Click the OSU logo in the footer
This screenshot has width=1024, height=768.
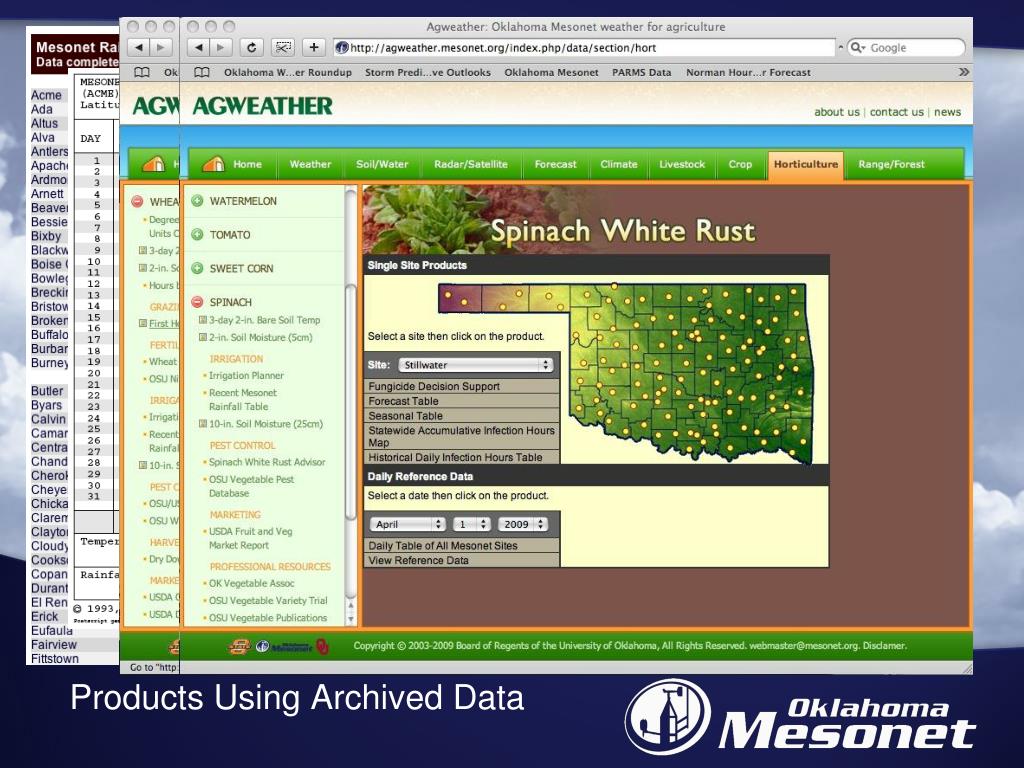pyautogui.click(x=240, y=647)
